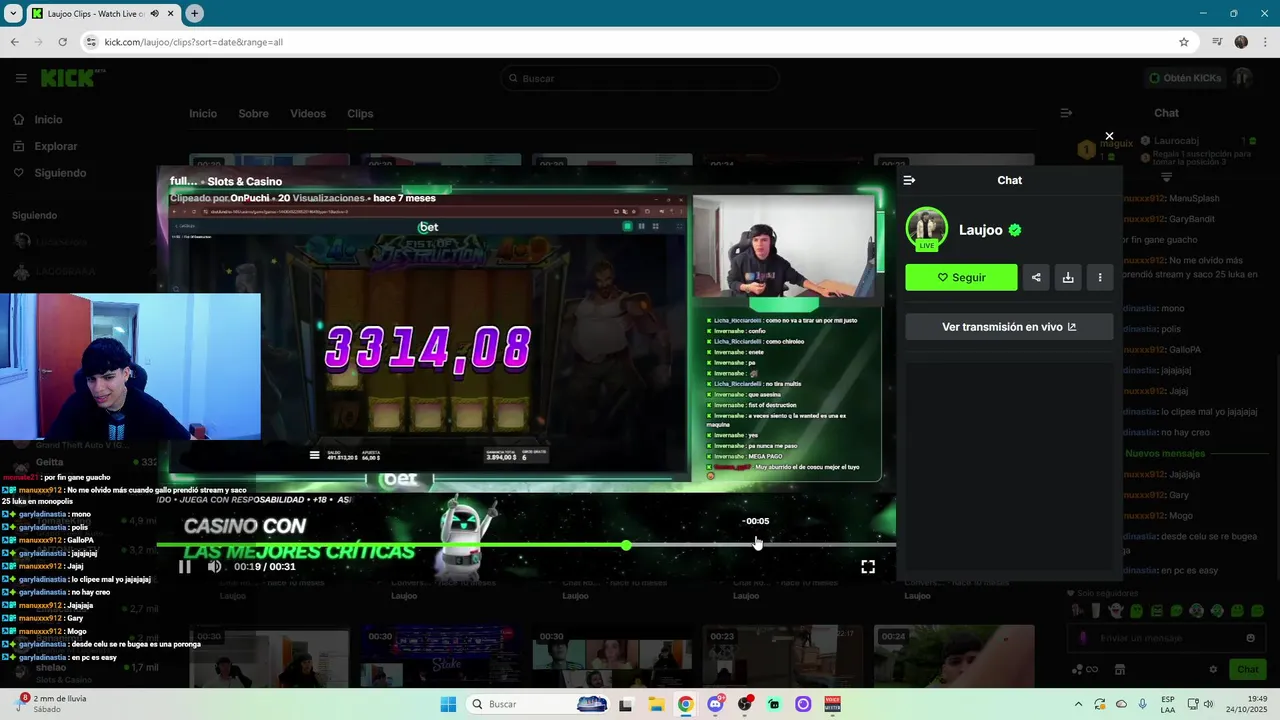Open a new browser tab

194,13
